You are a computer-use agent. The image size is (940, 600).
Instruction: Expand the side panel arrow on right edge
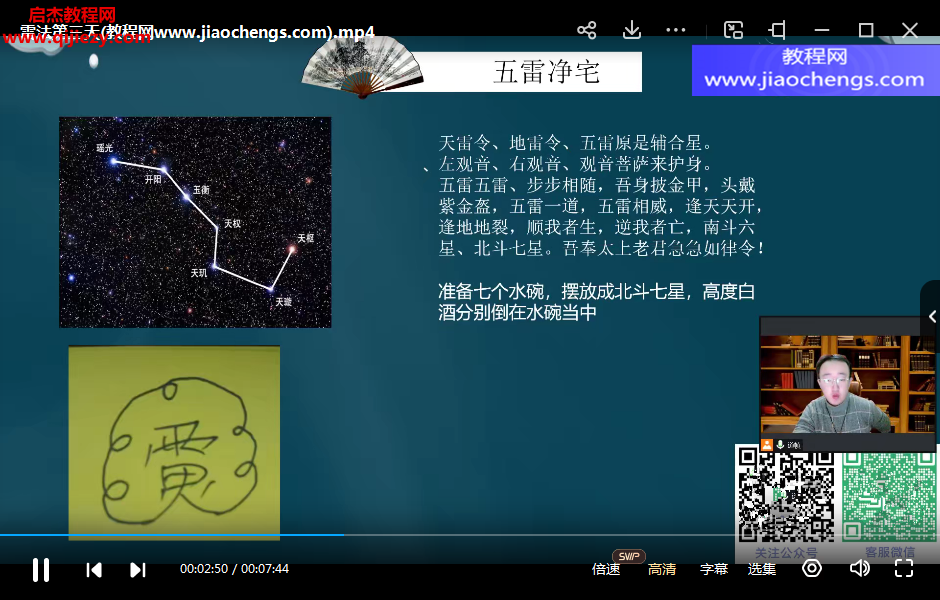932,316
